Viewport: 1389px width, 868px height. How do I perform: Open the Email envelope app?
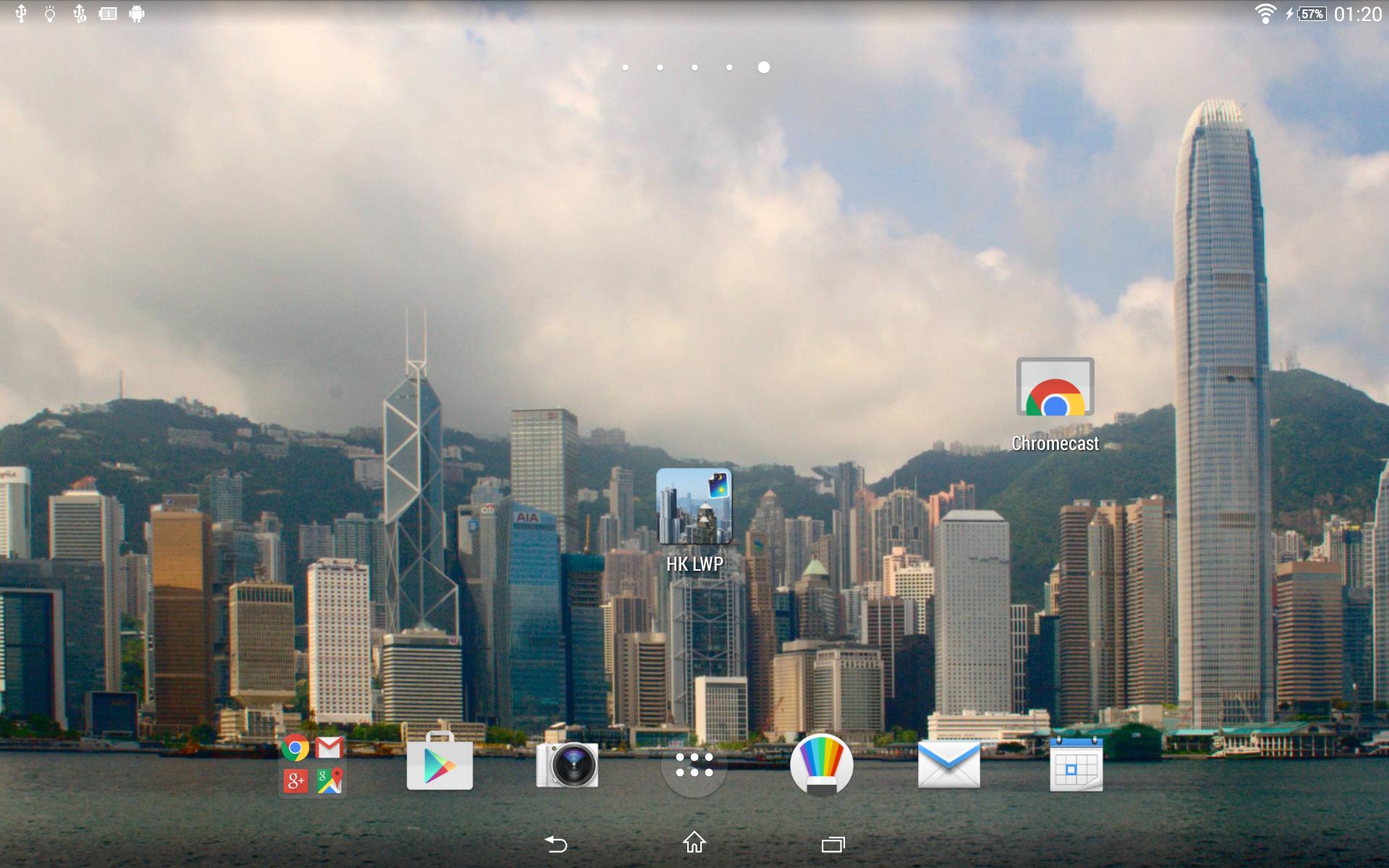(x=949, y=765)
